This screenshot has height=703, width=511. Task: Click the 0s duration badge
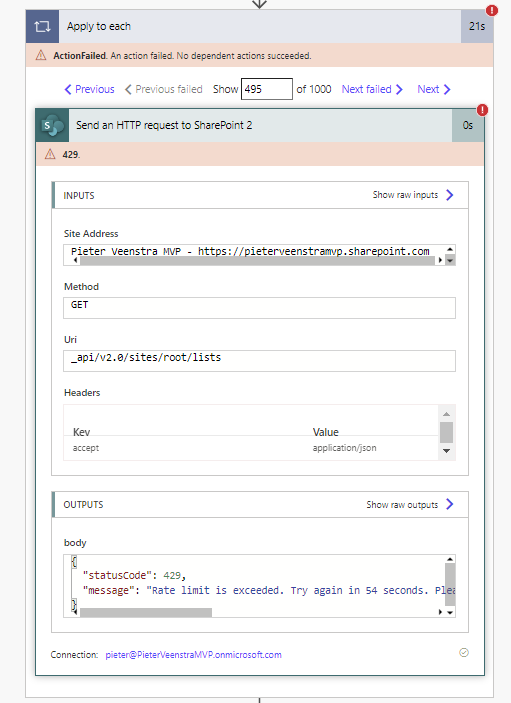(x=468, y=125)
